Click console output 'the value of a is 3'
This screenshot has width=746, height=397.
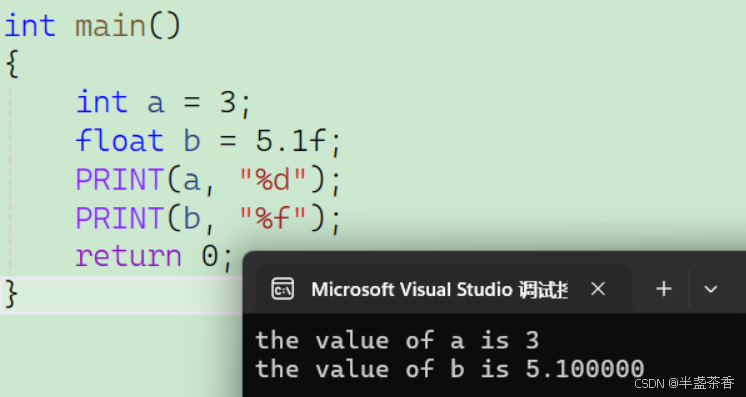[x=397, y=341]
